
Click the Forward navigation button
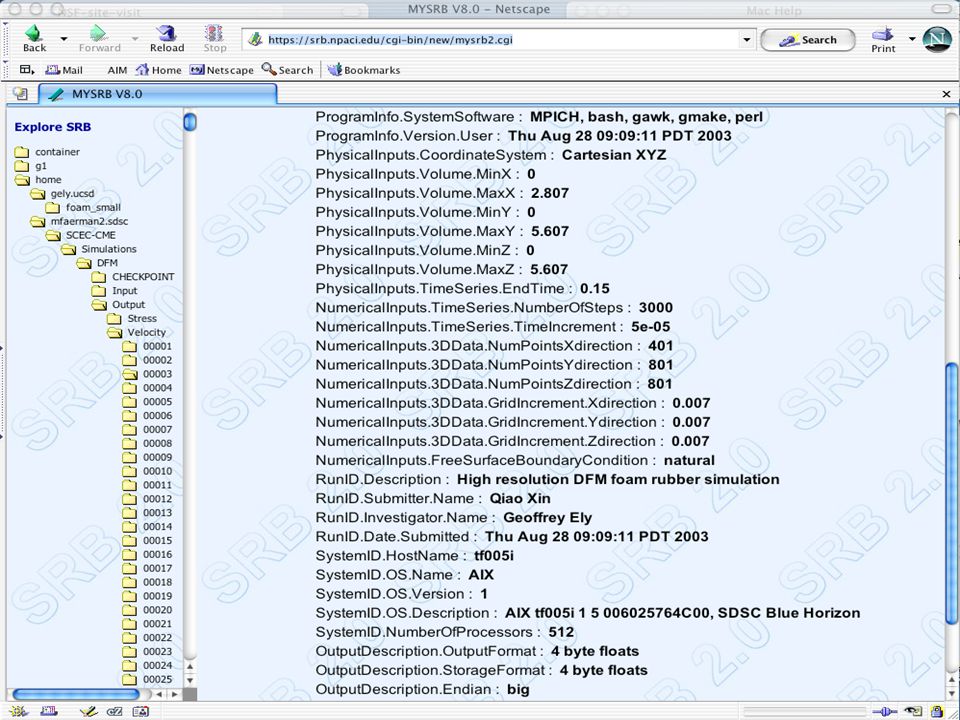click(99, 39)
